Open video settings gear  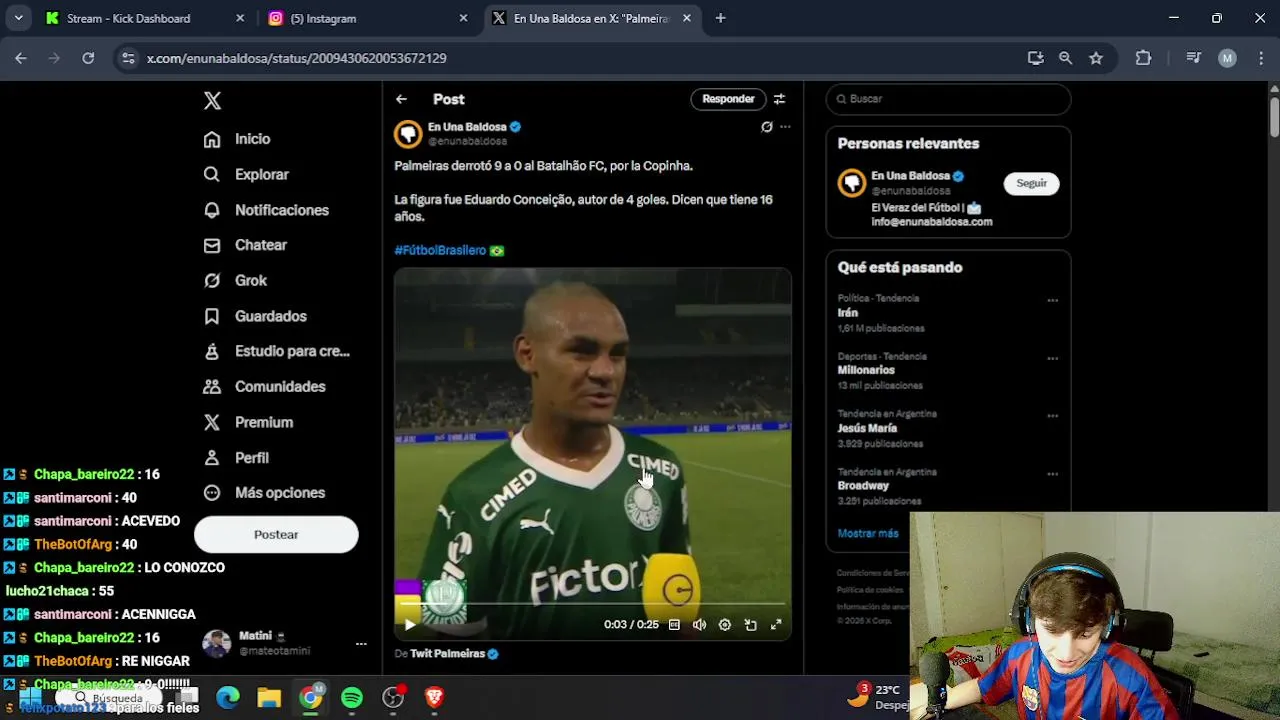pos(725,624)
